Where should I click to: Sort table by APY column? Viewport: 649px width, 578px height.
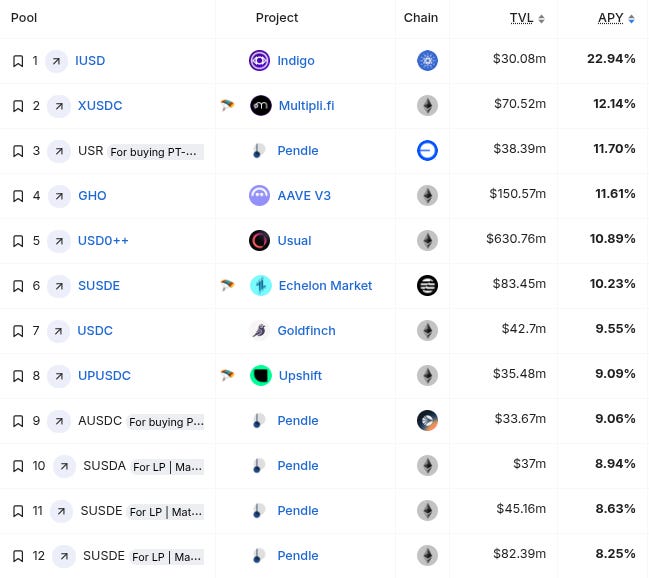coord(616,18)
